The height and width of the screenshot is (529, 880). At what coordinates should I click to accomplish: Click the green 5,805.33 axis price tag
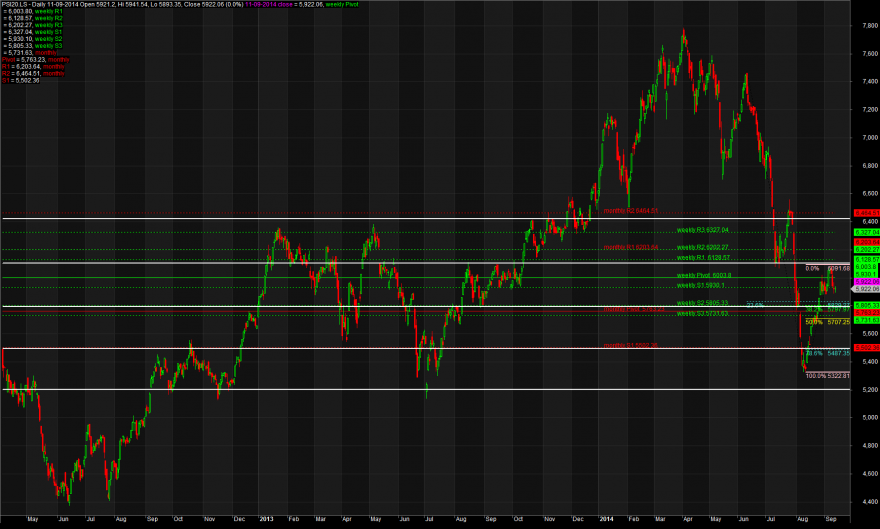point(867,305)
